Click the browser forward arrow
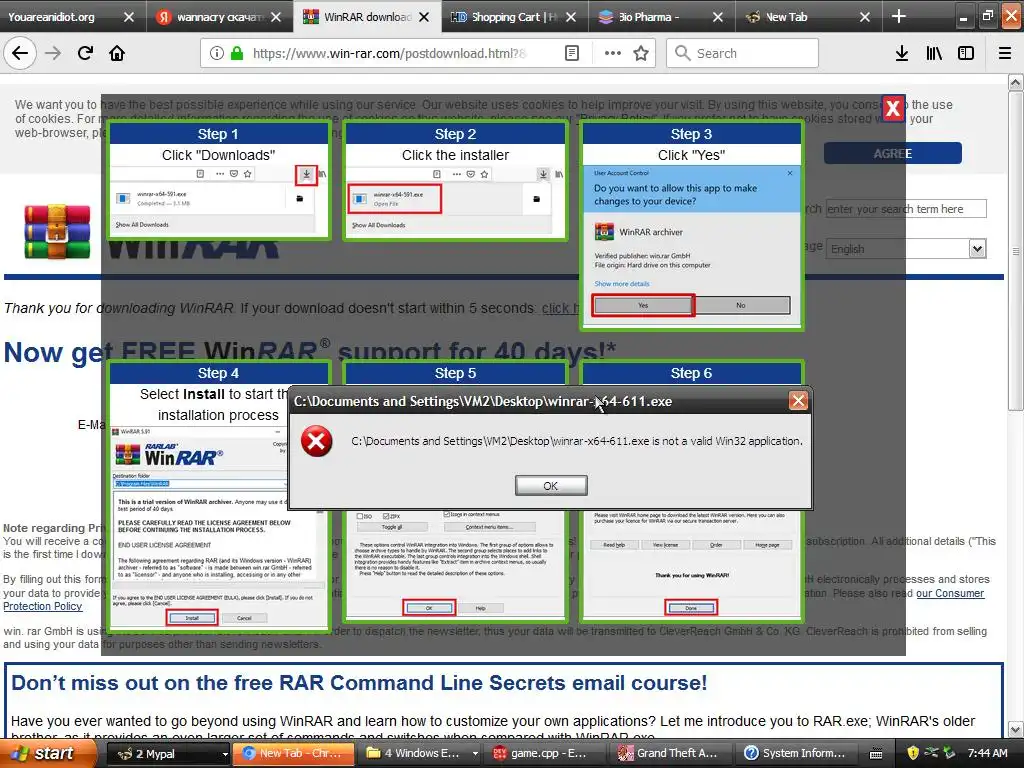The width and height of the screenshot is (1024, 768). (x=53, y=53)
